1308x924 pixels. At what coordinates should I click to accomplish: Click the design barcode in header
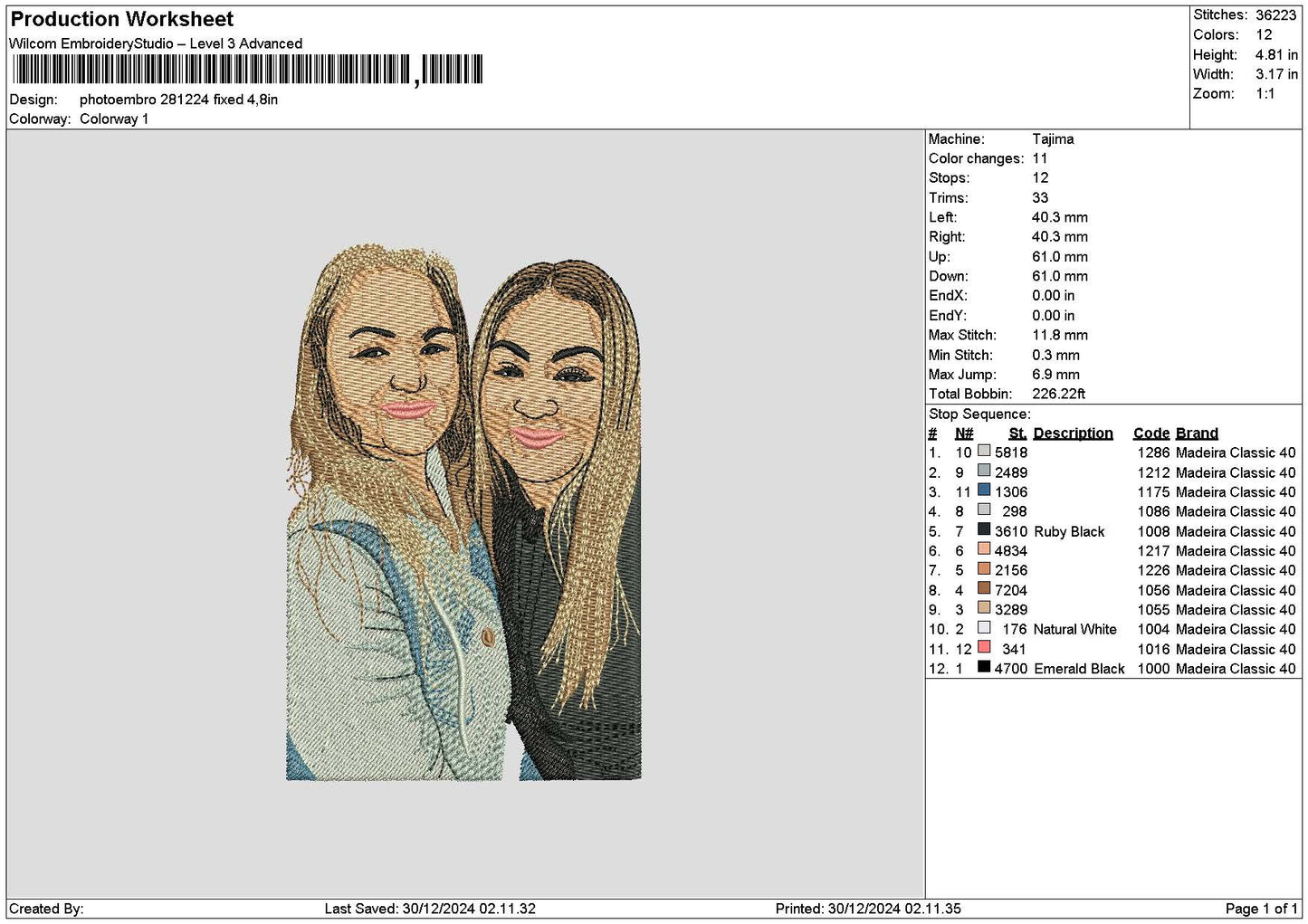tap(247, 70)
